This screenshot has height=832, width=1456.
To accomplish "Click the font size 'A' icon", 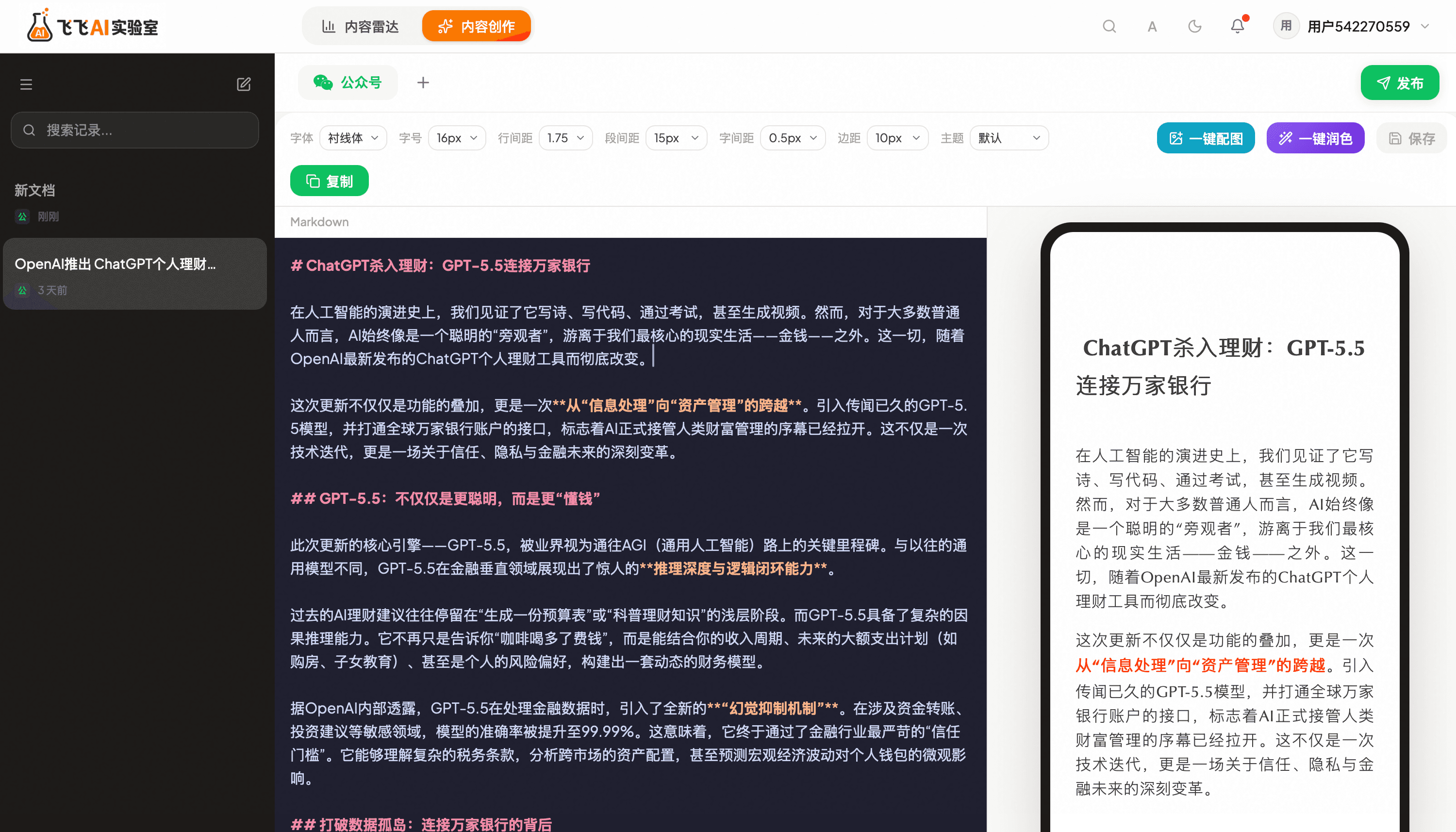I will 1152,26.
